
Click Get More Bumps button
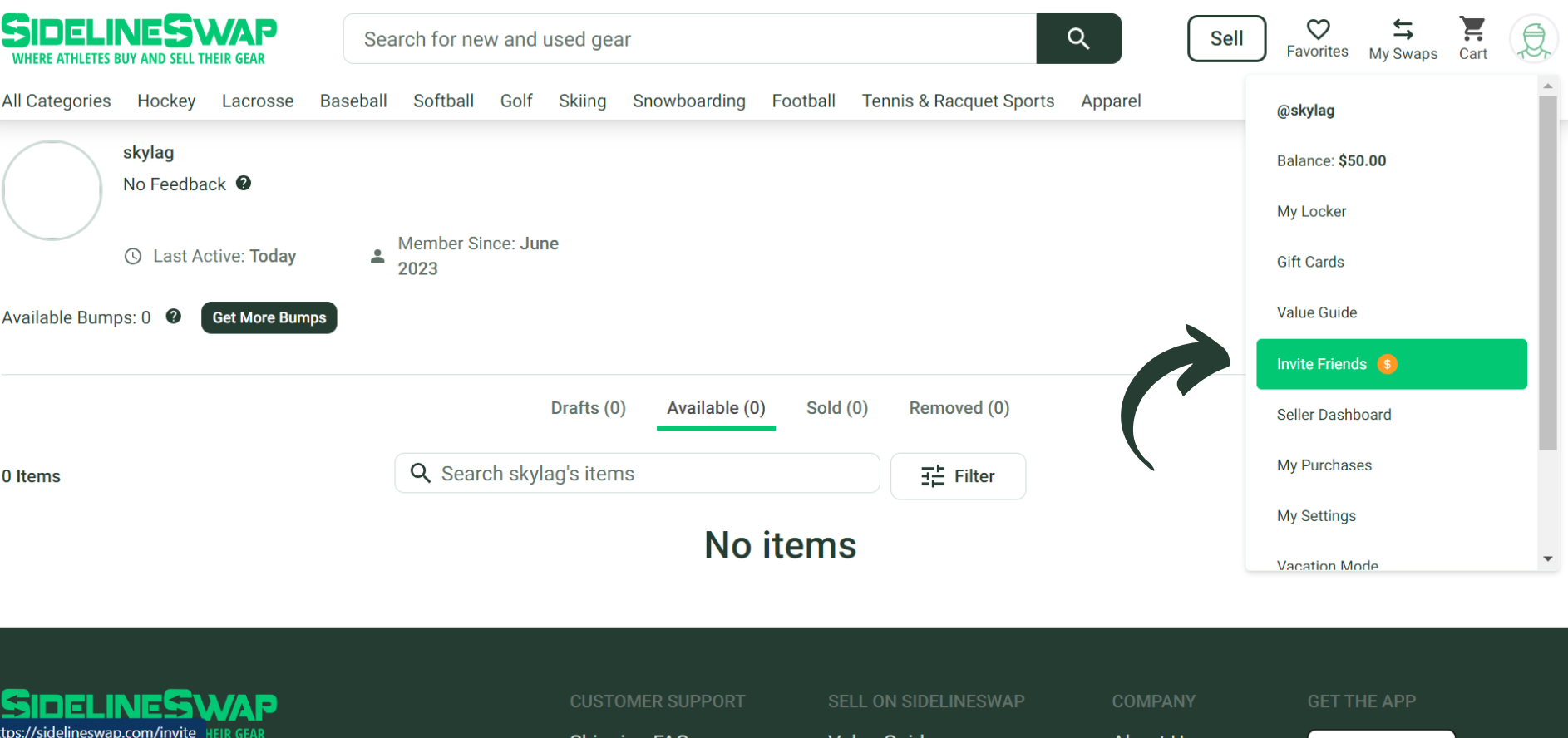tap(269, 317)
